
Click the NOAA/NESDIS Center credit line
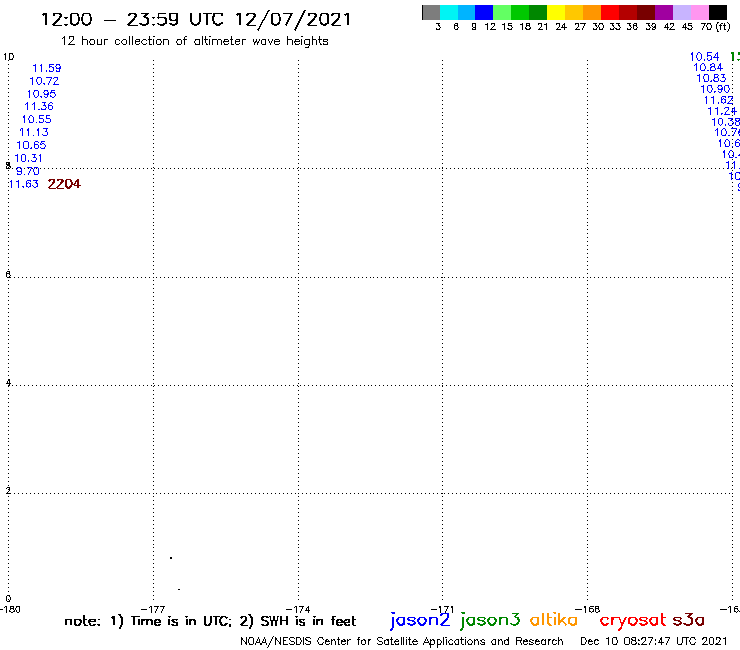coord(402,642)
